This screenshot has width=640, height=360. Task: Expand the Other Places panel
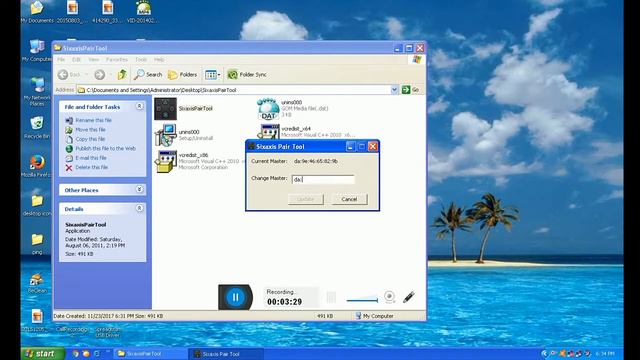pos(139,189)
